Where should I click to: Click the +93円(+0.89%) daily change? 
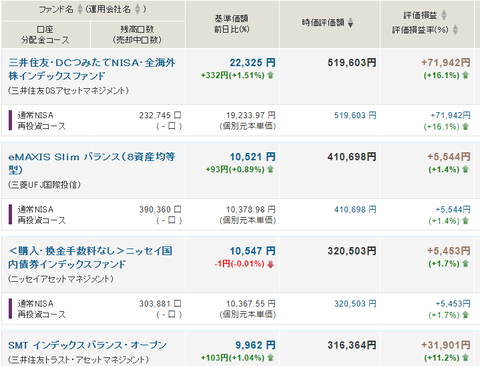click(x=235, y=169)
